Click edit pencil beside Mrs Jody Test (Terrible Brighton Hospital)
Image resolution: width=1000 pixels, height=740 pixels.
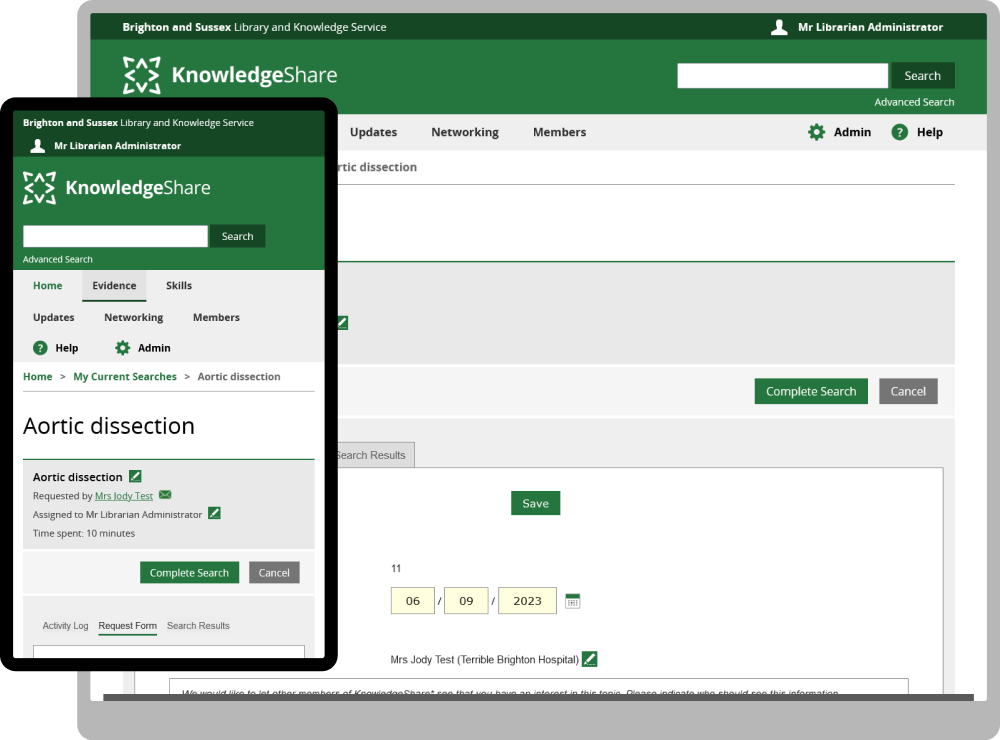590,659
